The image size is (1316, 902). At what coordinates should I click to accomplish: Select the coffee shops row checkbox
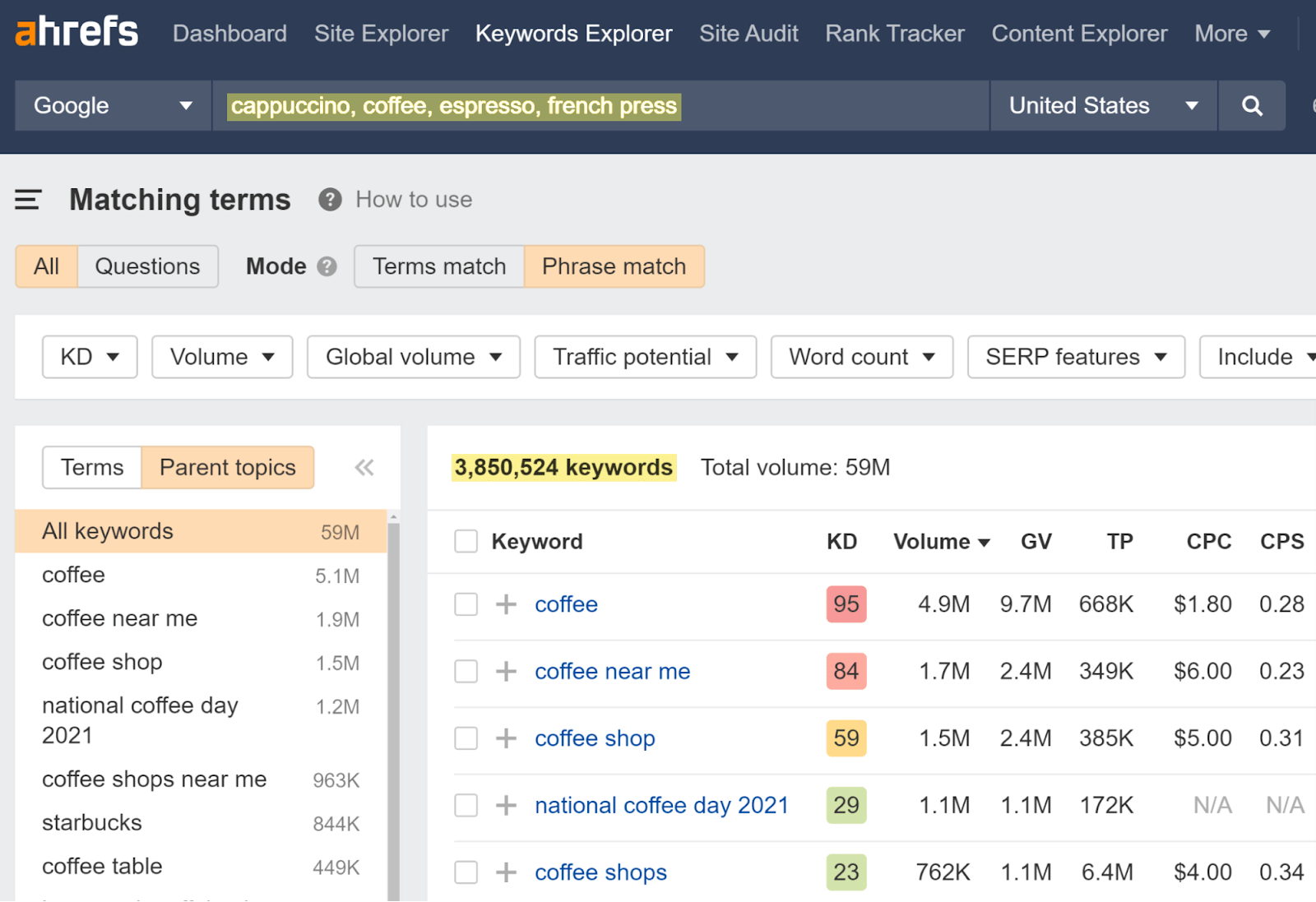(x=466, y=872)
